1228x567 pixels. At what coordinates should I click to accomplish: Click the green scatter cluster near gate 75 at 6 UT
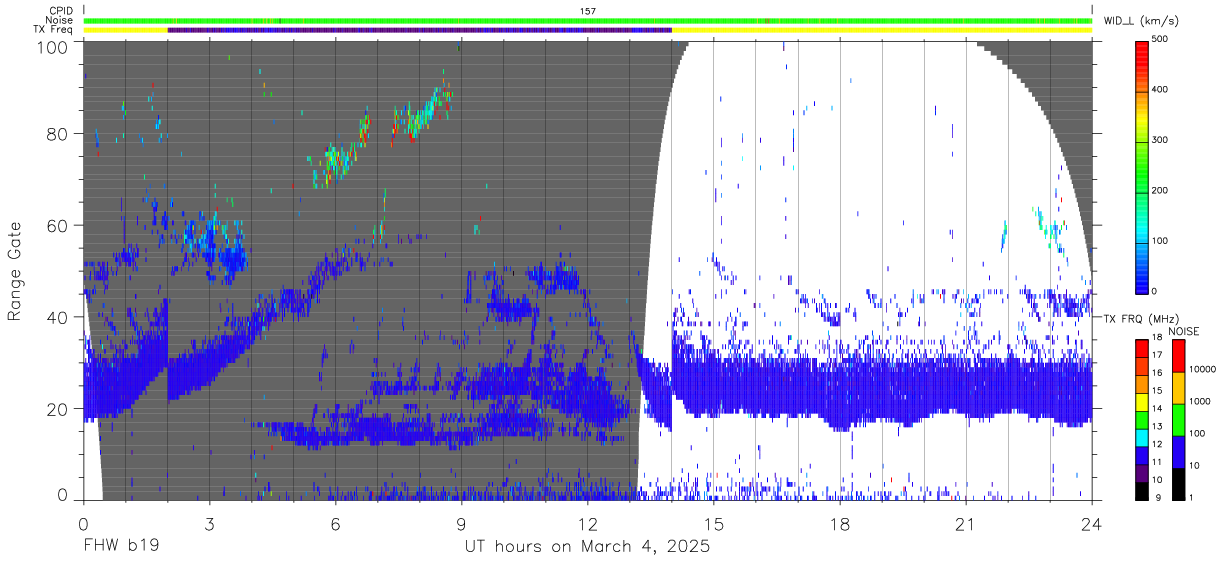tap(337, 160)
